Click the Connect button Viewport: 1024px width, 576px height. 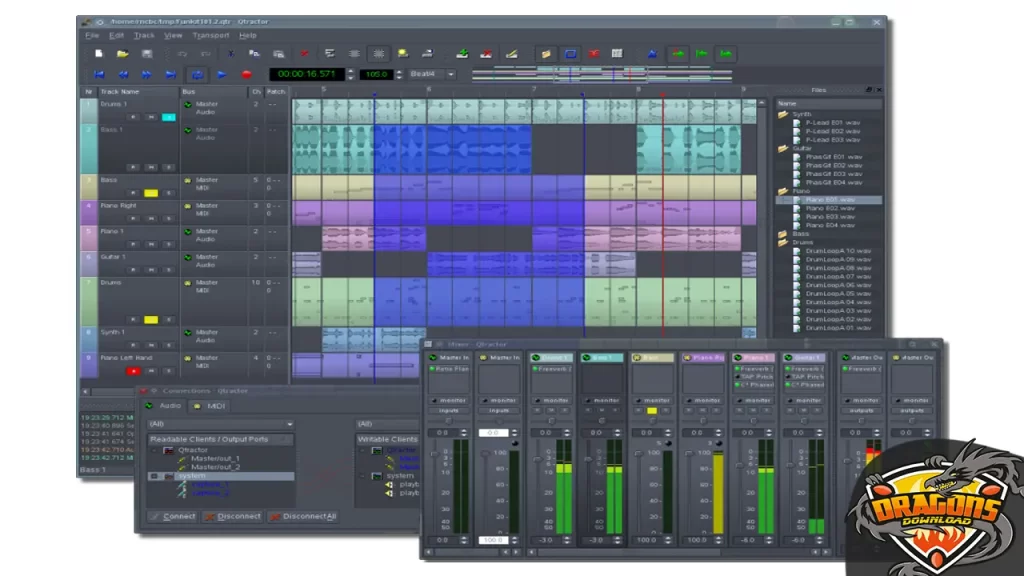click(173, 517)
